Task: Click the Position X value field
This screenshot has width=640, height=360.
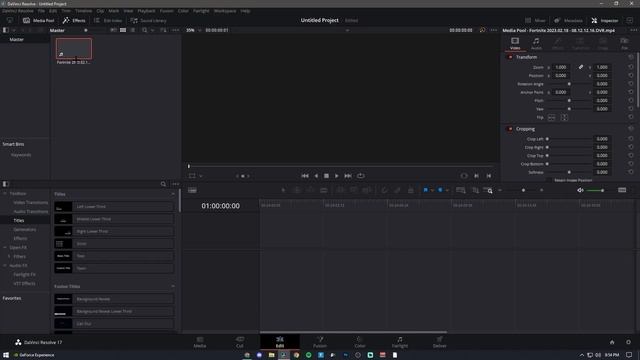Action: pyautogui.click(x=561, y=76)
